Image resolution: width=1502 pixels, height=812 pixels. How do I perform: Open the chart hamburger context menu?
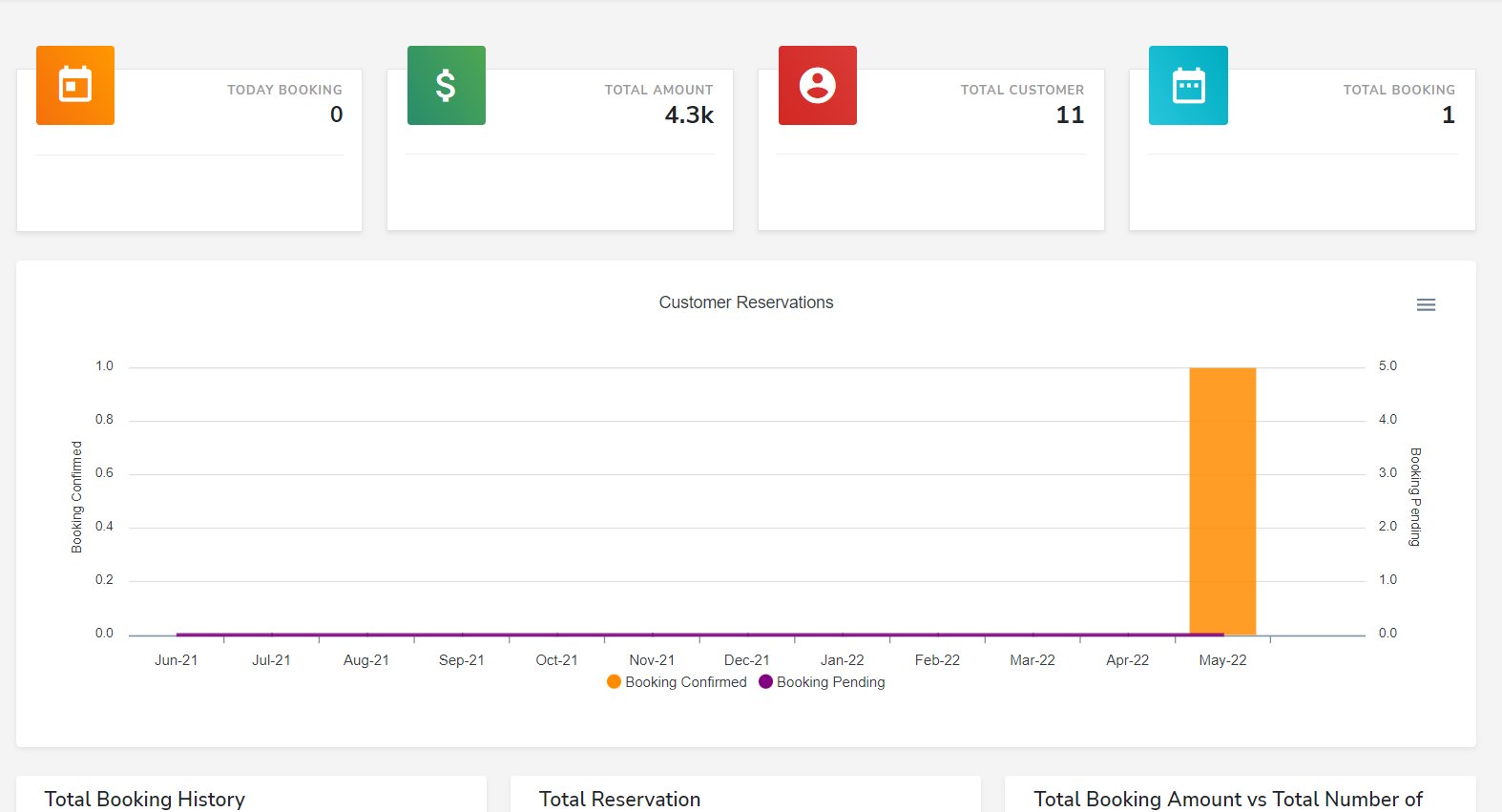point(1426,305)
